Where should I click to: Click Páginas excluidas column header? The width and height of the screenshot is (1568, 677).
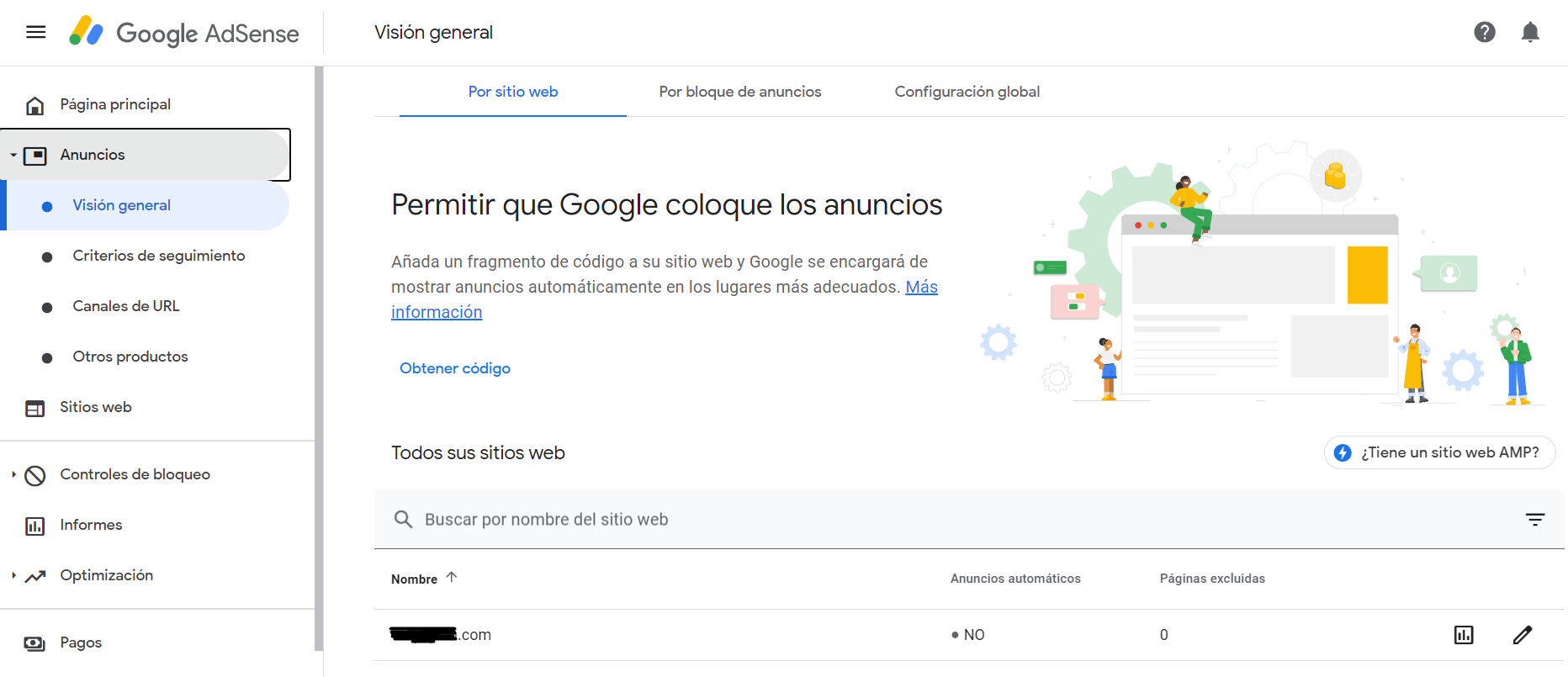point(1212,579)
